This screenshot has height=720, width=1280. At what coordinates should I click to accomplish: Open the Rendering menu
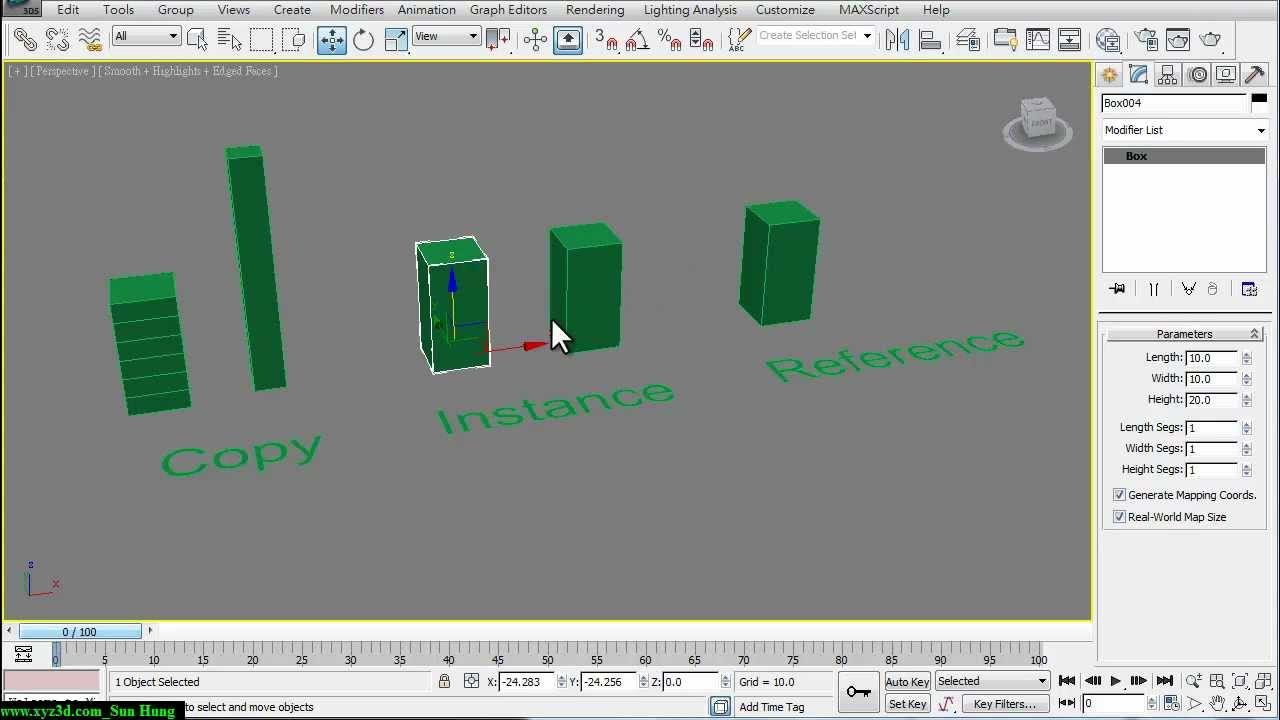click(595, 10)
